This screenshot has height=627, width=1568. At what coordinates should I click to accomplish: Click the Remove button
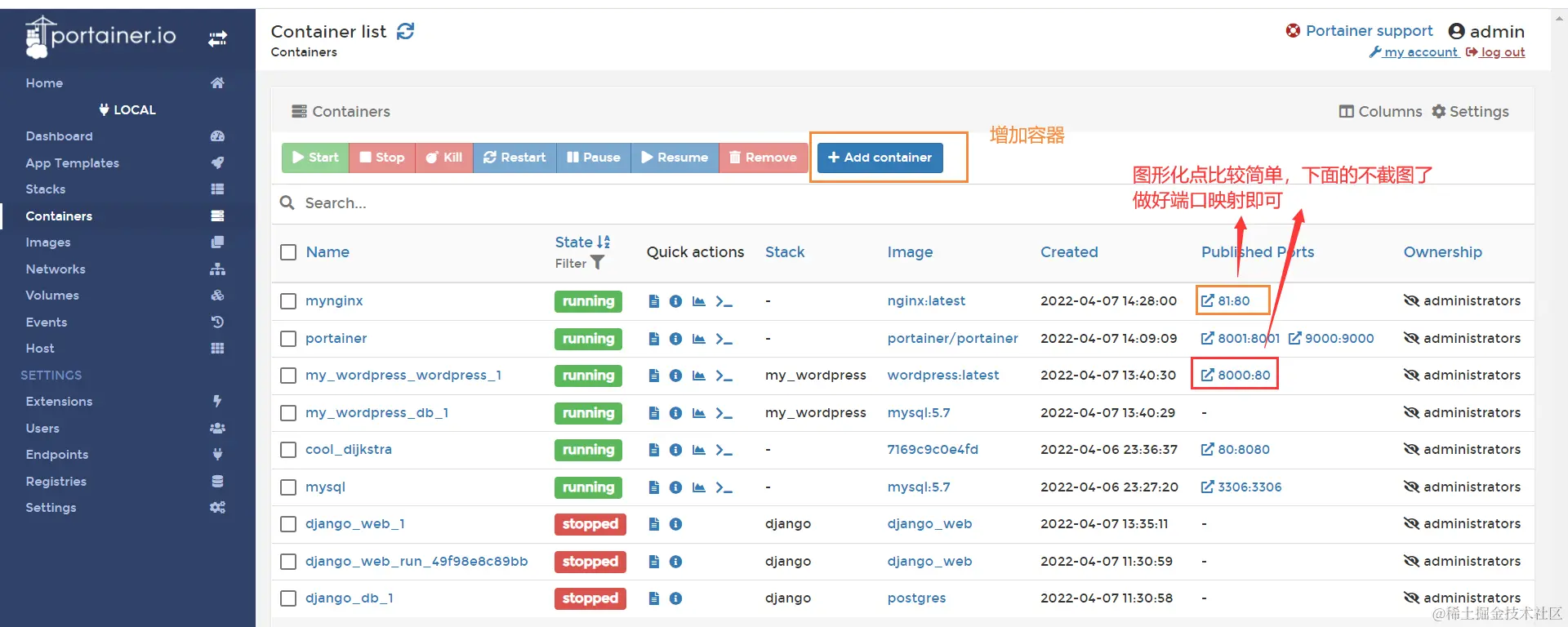(763, 158)
